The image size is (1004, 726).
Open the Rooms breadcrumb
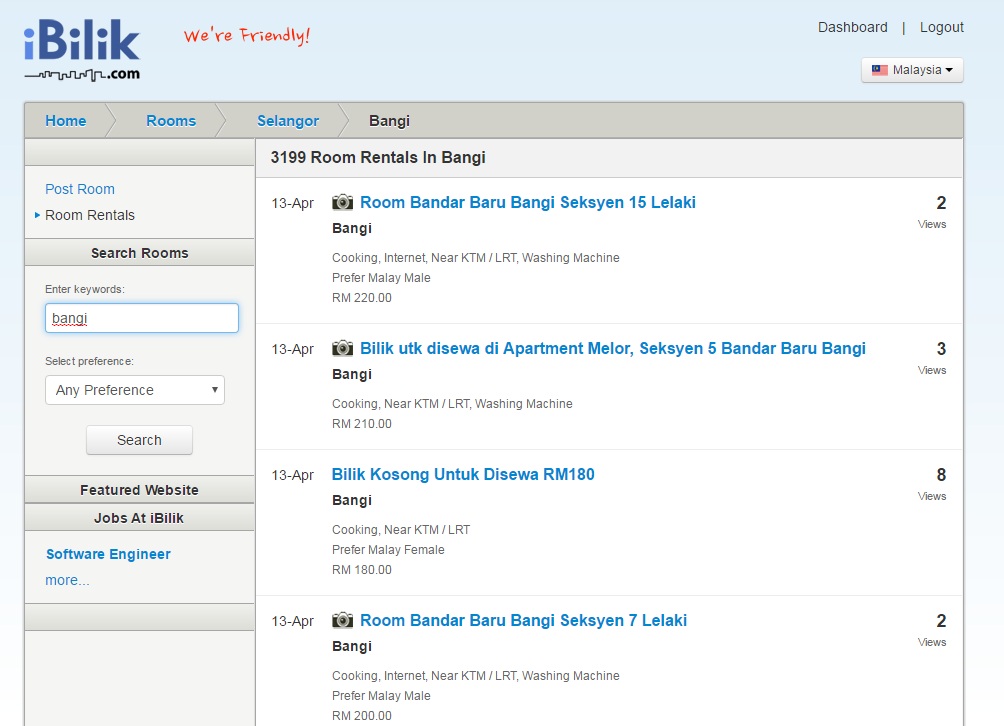click(171, 121)
